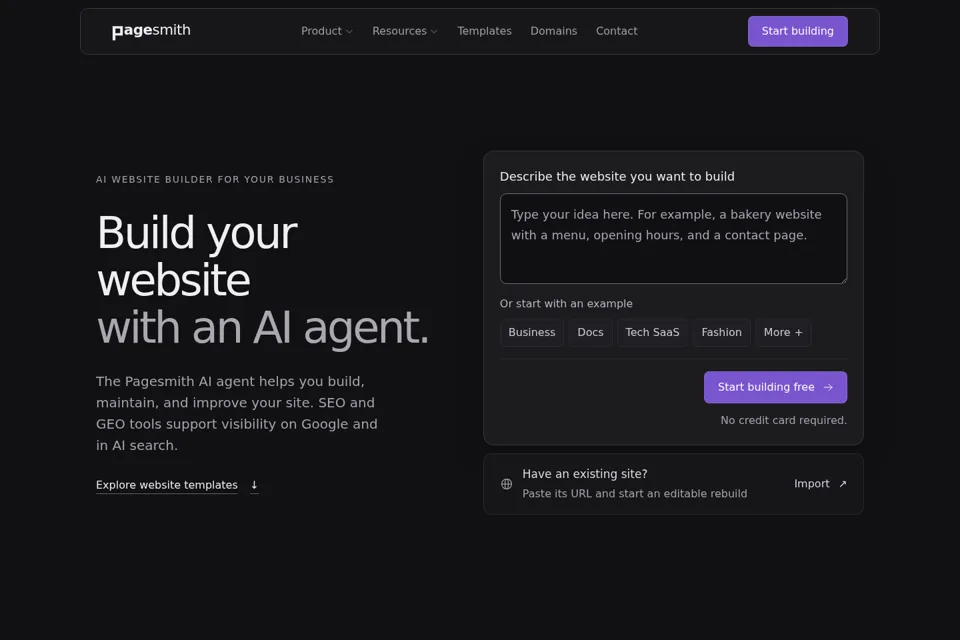Open the Contact nav link
This screenshot has width=960, height=640.
click(617, 31)
